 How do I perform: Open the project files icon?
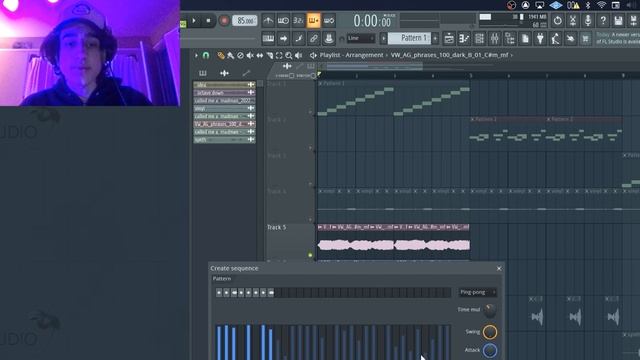(525, 39)
